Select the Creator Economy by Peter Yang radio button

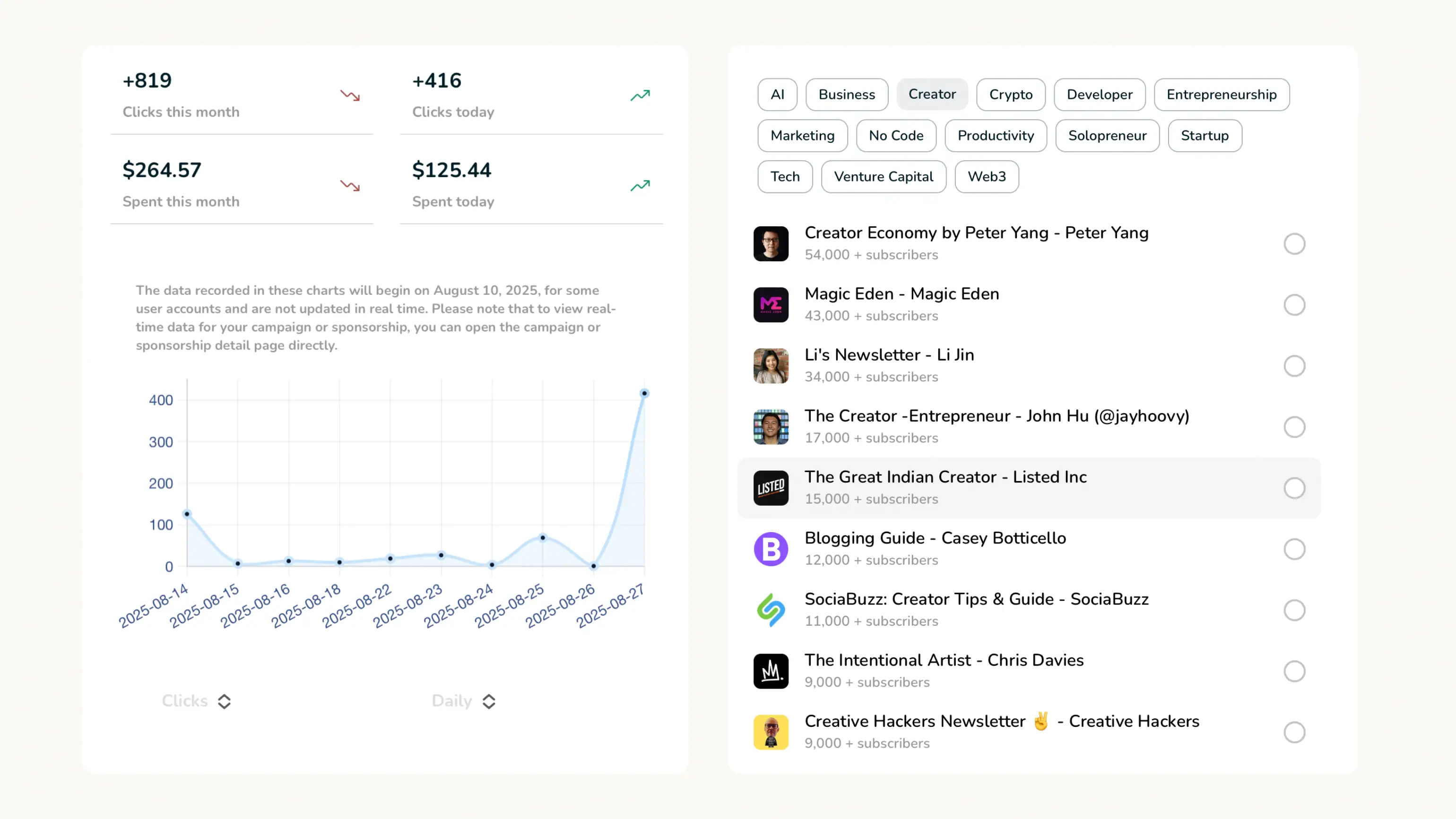click(1294, 243)
